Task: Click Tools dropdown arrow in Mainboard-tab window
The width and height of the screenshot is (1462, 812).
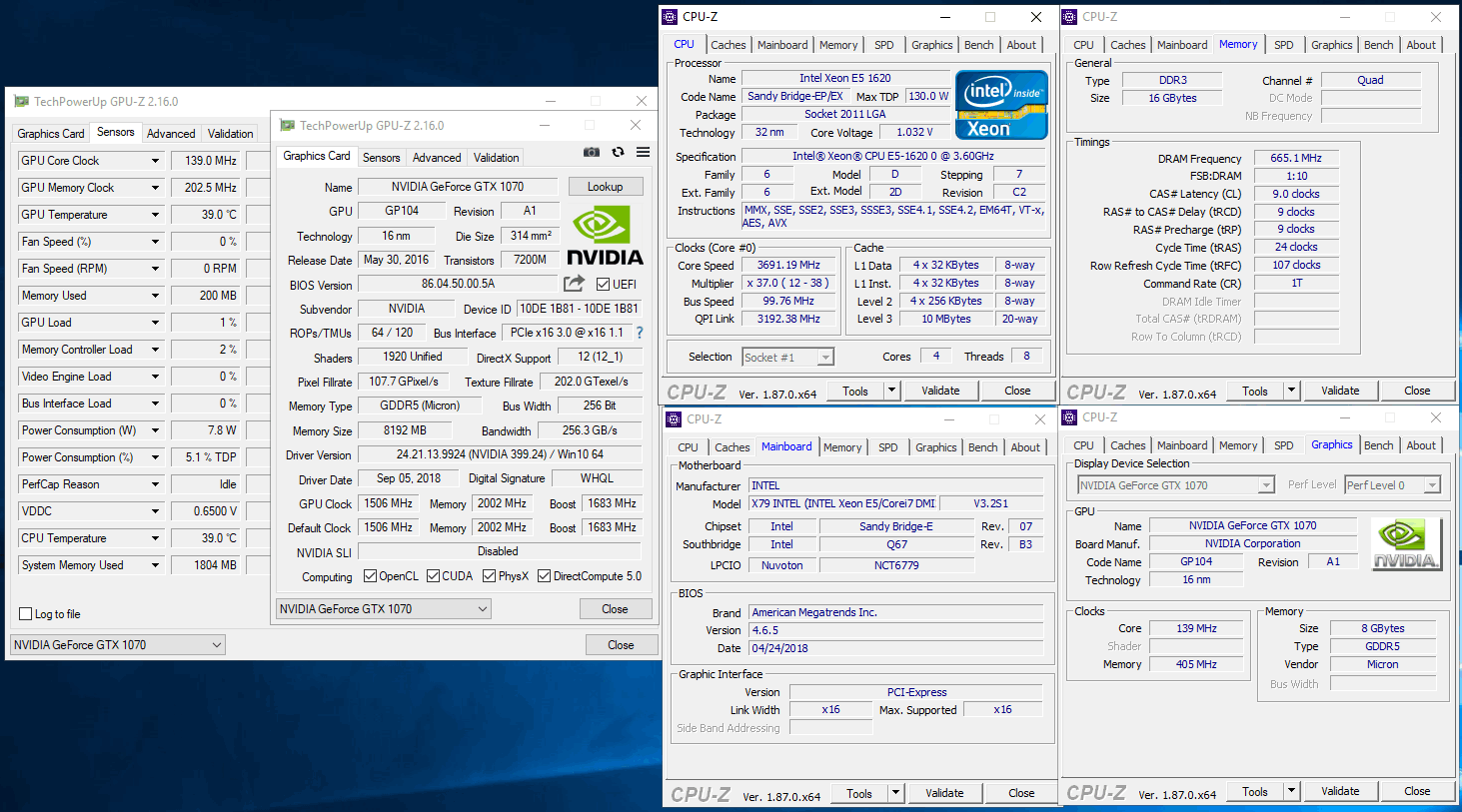Action: pyautogui.click(x=895, y=793)
